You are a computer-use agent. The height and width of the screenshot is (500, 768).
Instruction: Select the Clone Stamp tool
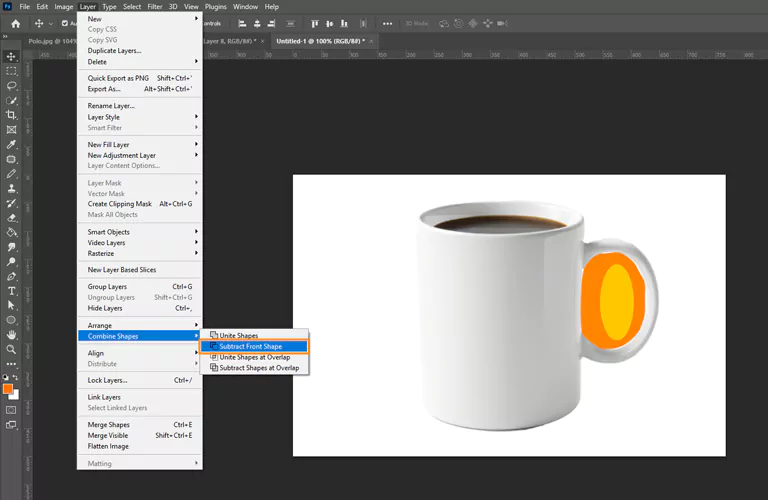tap(11, 189)
